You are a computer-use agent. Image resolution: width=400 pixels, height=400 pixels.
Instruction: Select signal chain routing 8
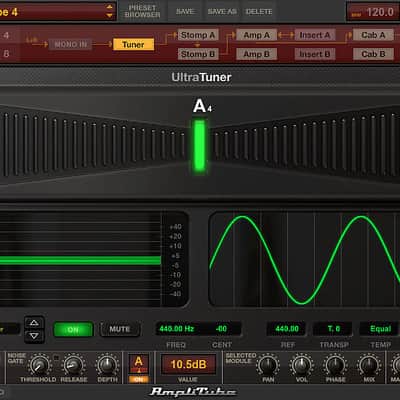click(6, 53)
